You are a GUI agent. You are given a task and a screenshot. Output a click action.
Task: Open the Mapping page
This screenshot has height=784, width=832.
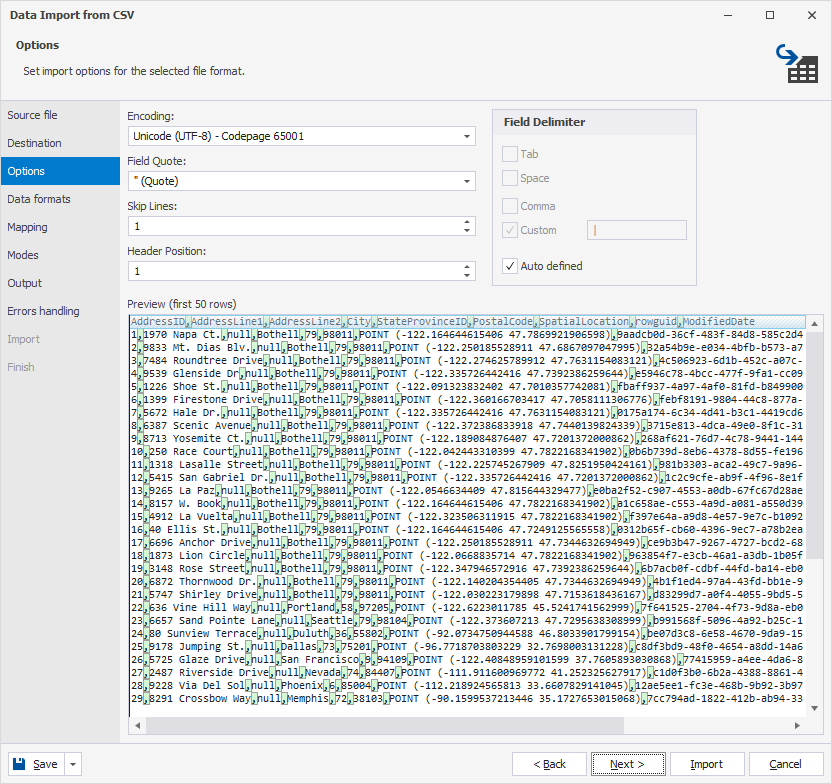(60, 227)
